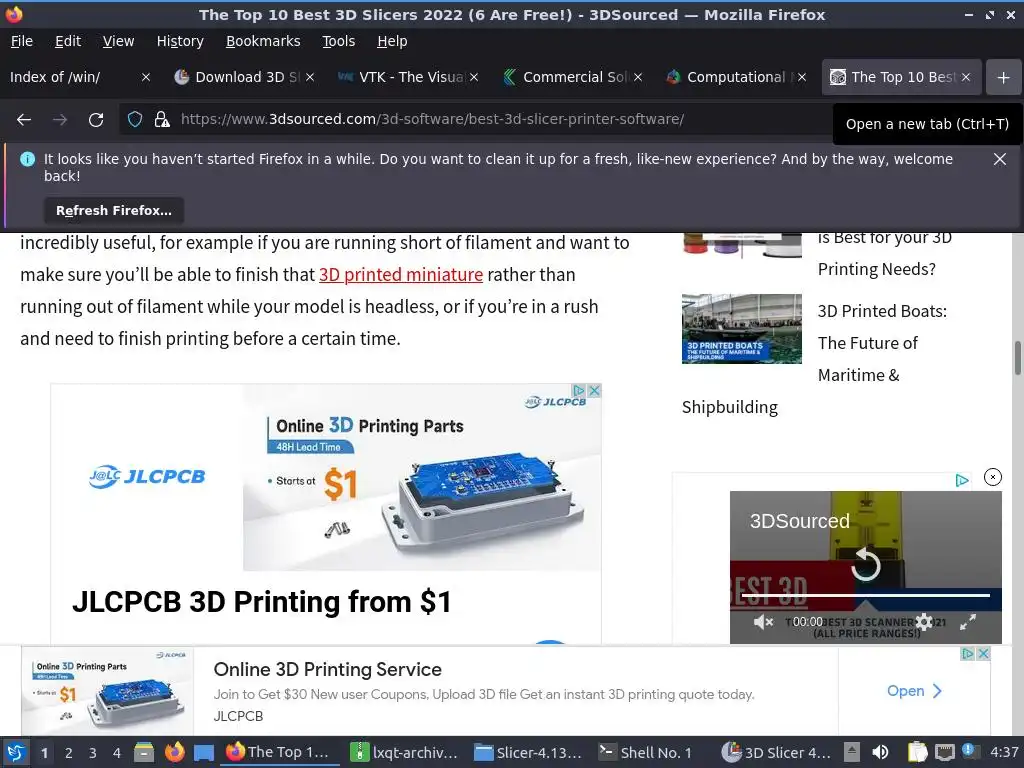Close the Index of /win/ tab
Viewport: 1024px width, 768px height.
click(x=146, y=77)
